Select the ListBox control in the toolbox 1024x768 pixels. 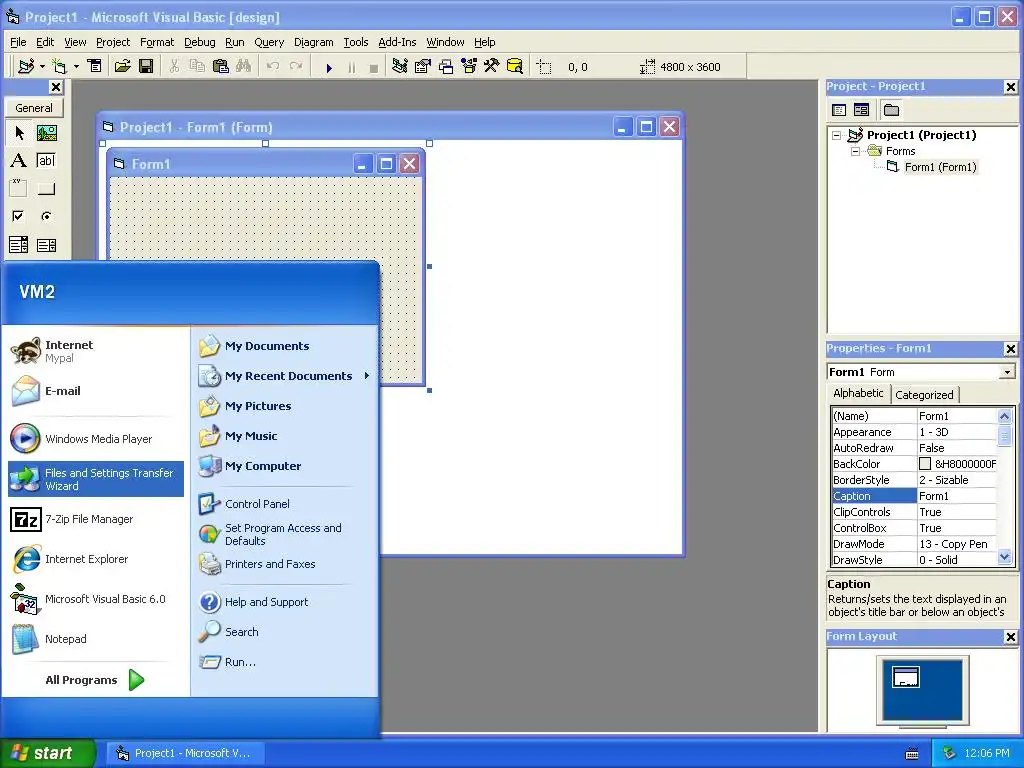tap(46, 245)
